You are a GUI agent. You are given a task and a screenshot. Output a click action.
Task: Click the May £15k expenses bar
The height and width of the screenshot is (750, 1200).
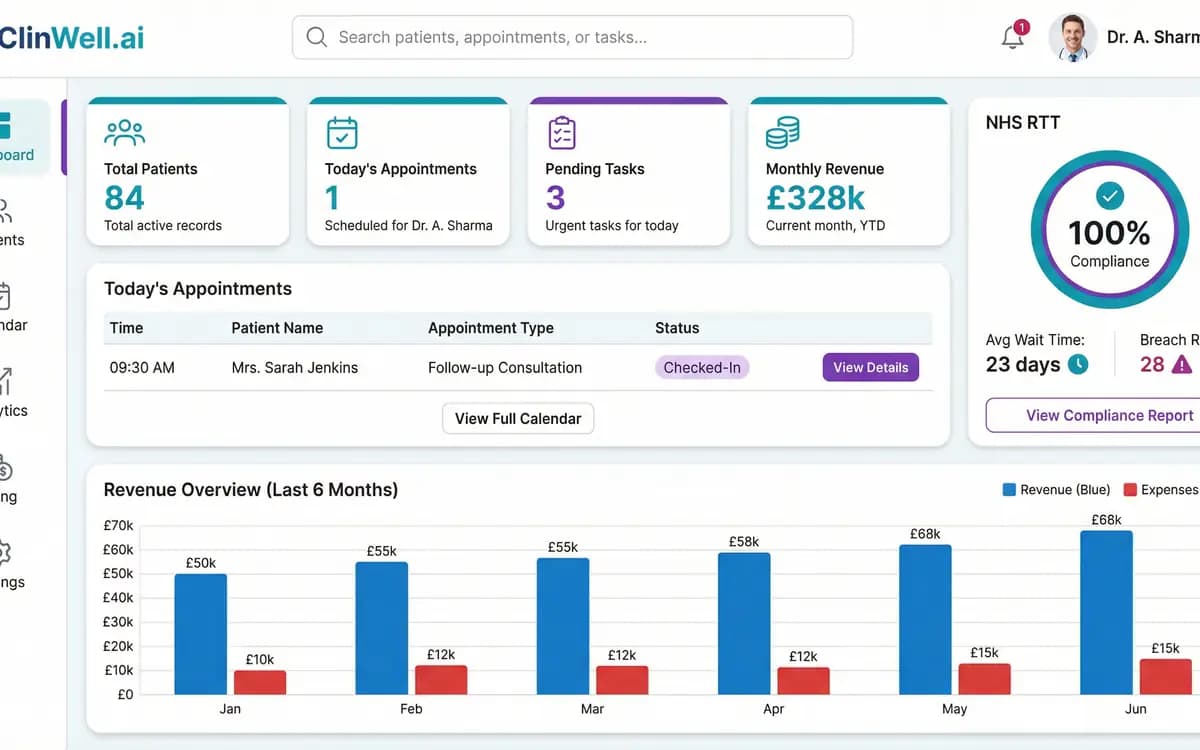[x=984, y=679]
